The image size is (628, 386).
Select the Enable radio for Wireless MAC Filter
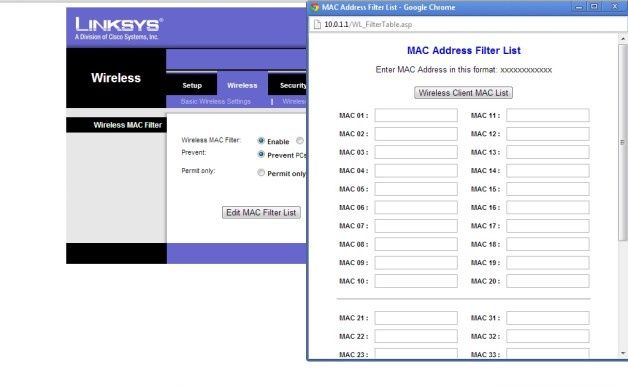[261, 141]
